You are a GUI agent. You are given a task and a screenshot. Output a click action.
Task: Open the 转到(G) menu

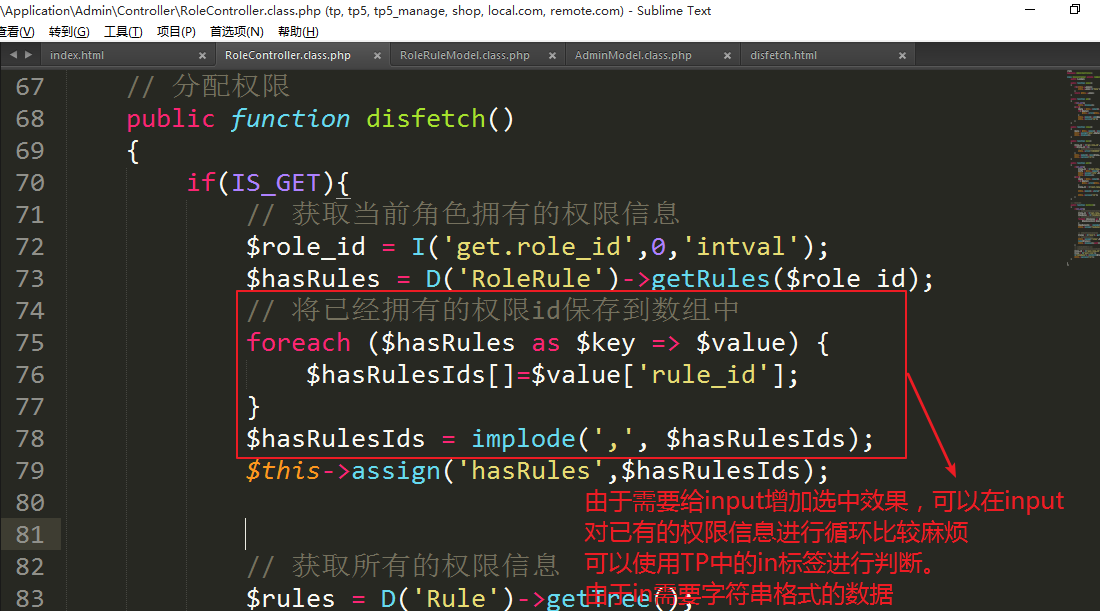[x=69, y=32]
